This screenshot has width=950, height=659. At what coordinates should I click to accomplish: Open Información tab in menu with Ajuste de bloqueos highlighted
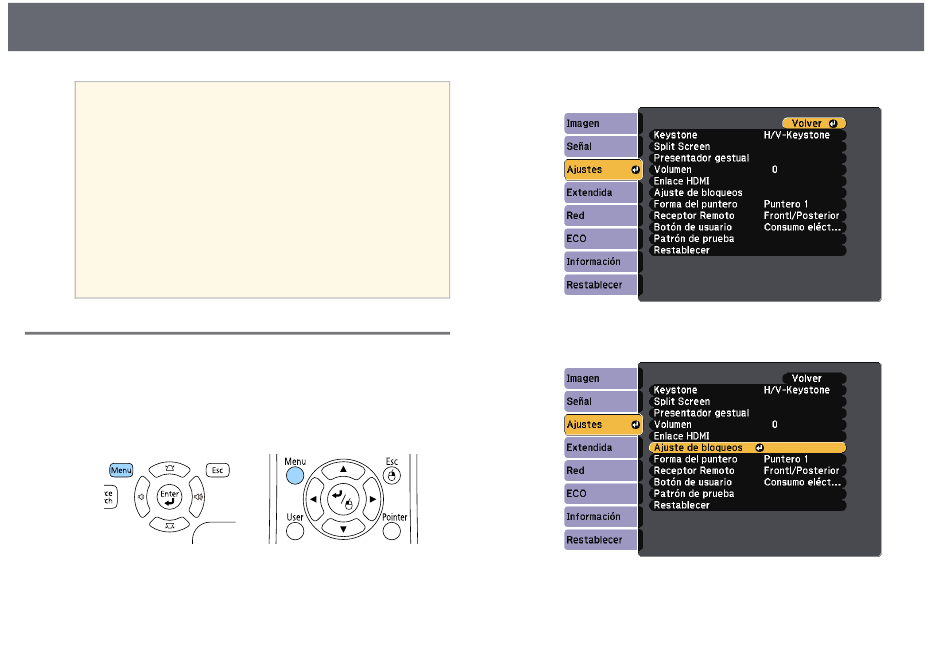600,517
